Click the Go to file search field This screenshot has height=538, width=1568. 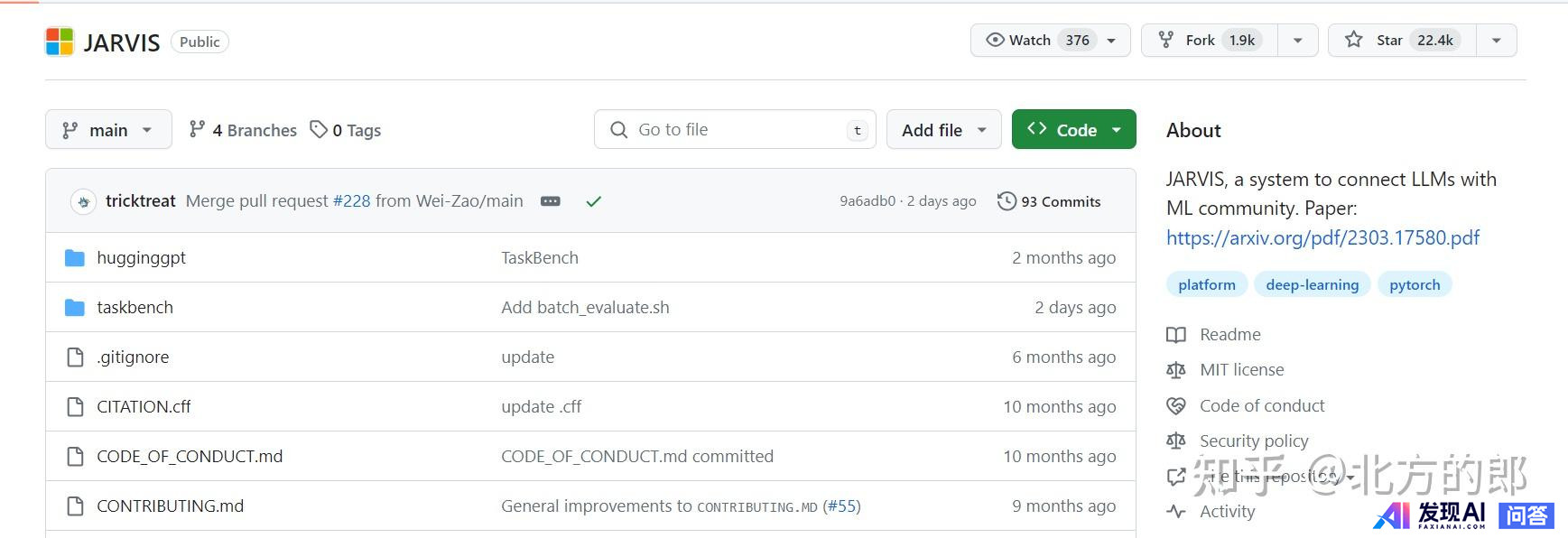click(x=735, y=130)
